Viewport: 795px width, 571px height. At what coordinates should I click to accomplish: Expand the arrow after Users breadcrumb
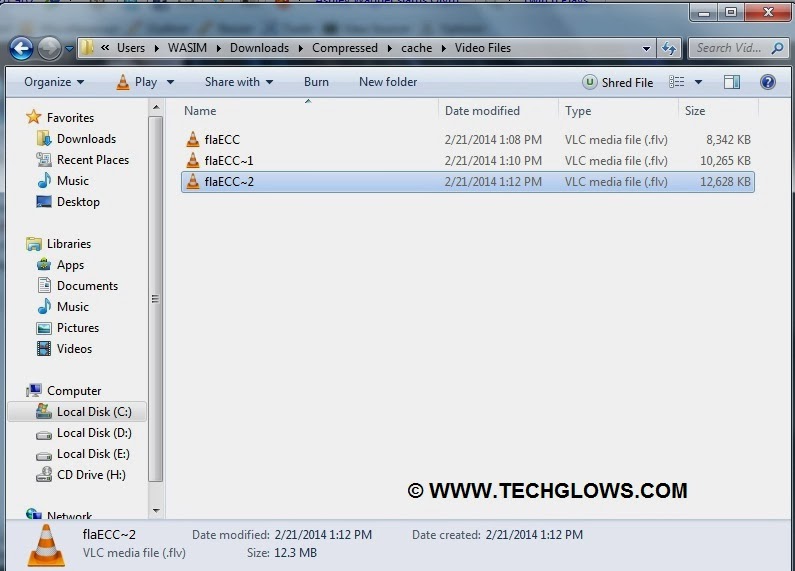coord(156,48)
